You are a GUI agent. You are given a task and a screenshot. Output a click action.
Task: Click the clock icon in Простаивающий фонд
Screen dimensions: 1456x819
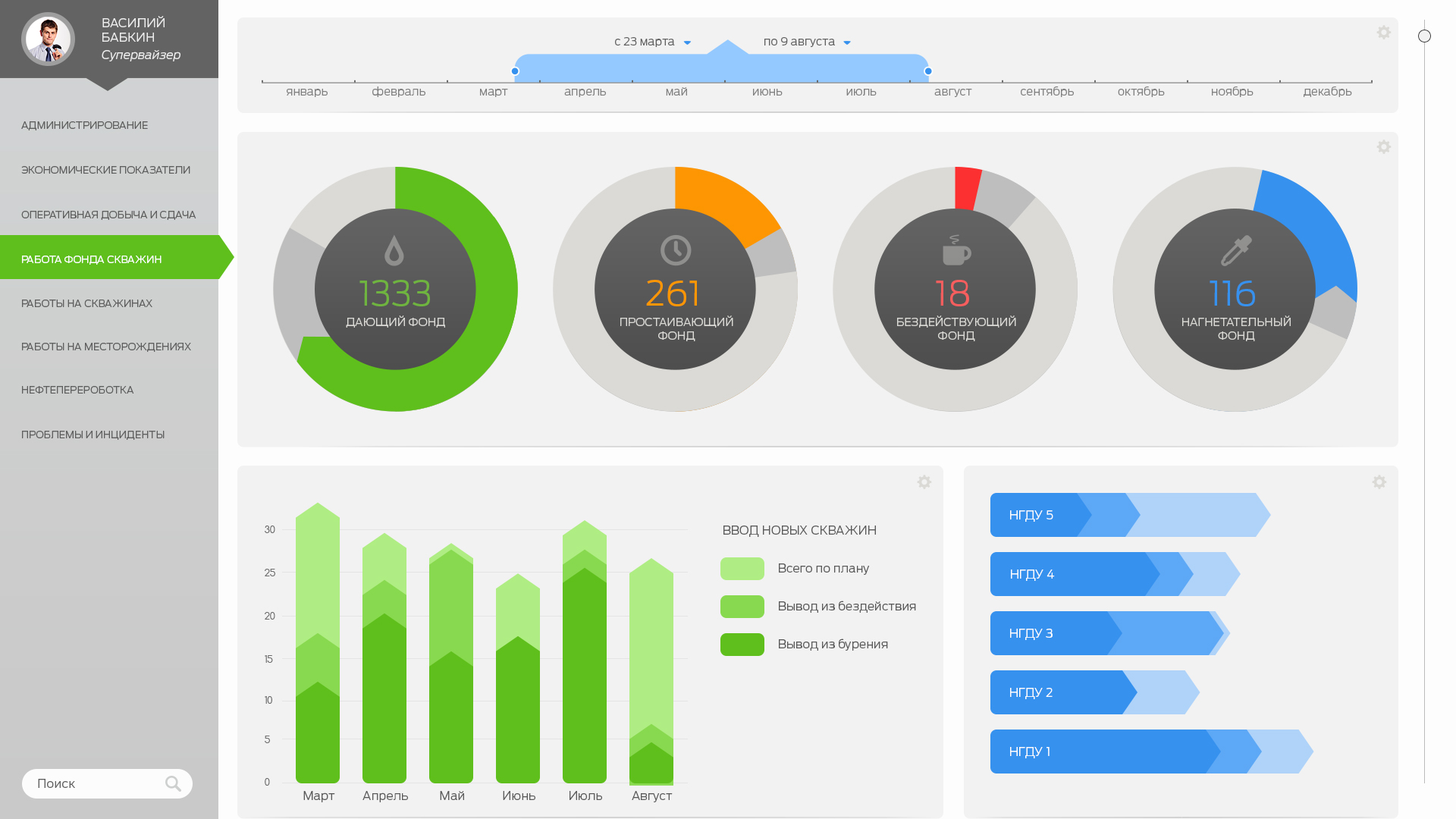674,249
